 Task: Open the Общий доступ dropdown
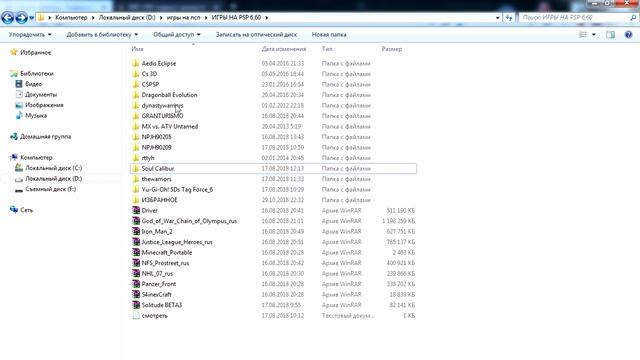pos(177,35)
